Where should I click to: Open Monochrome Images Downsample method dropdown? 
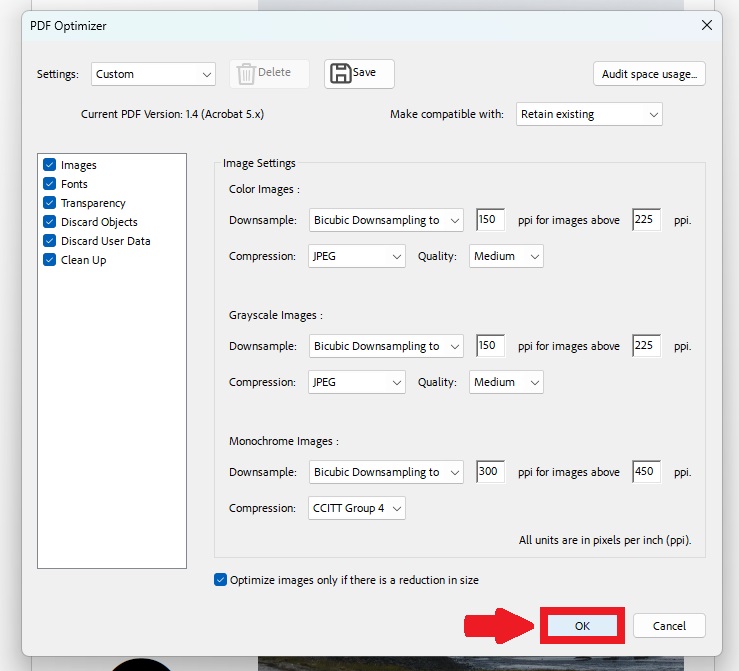[386, 472]
